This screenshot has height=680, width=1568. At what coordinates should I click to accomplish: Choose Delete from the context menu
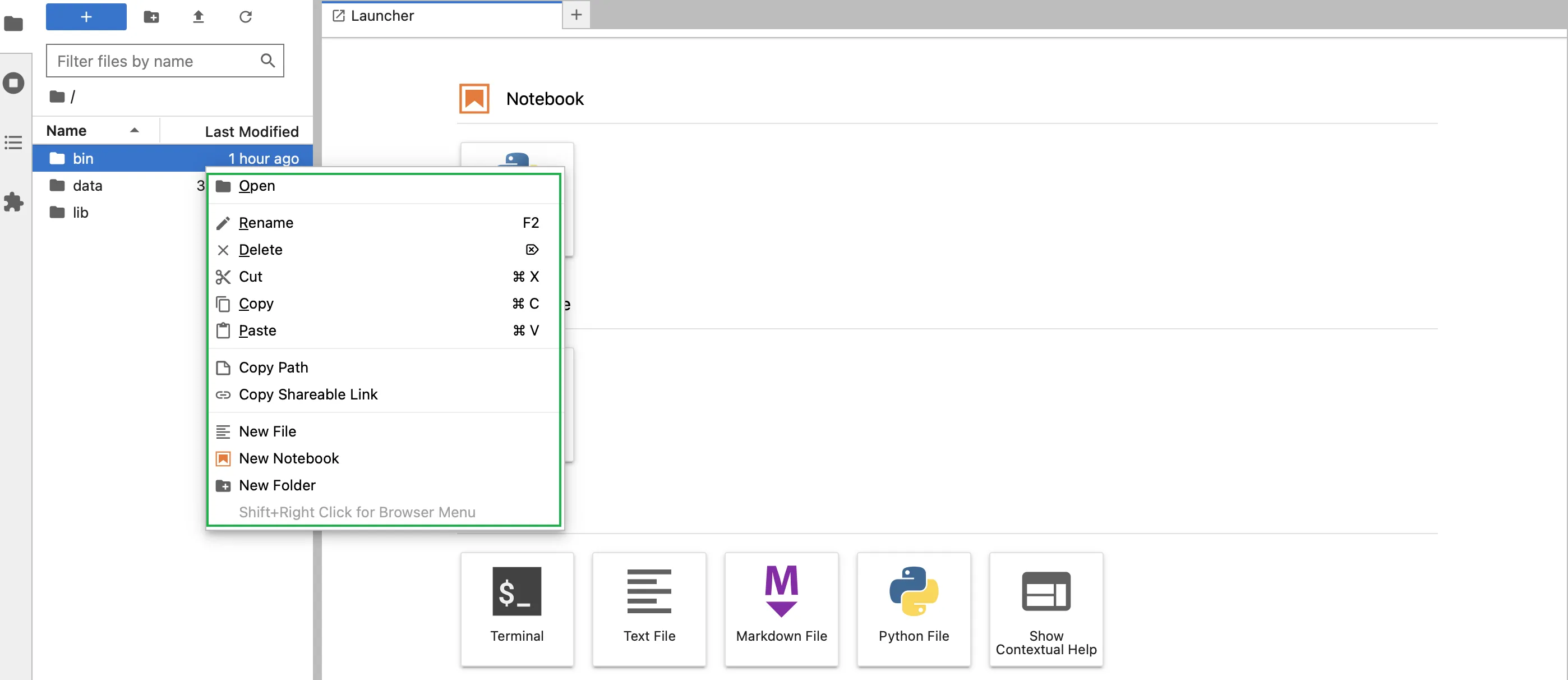[x=384, y=250]
